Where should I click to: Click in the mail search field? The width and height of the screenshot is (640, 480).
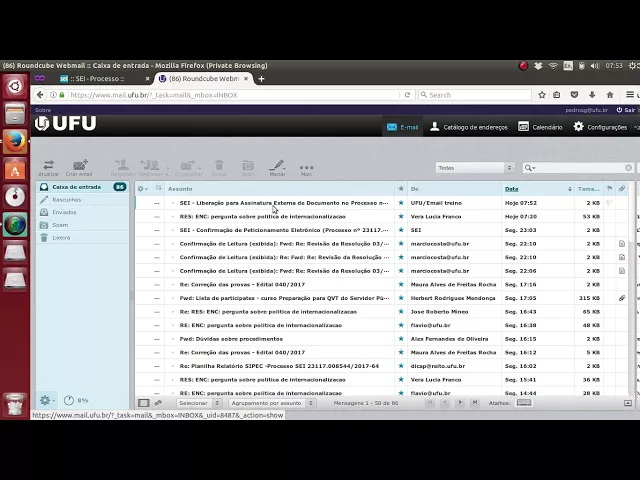pos(580,168)
